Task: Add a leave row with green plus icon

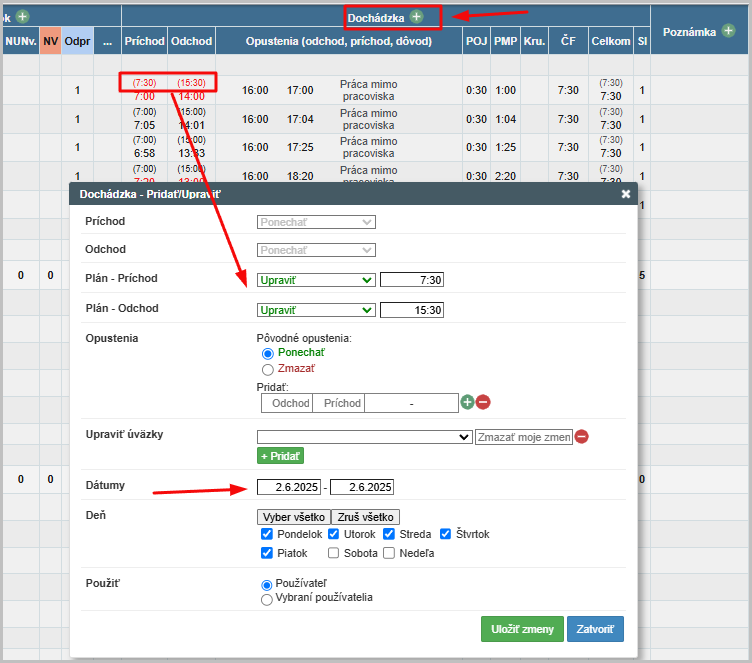Action: click(467, 402)
